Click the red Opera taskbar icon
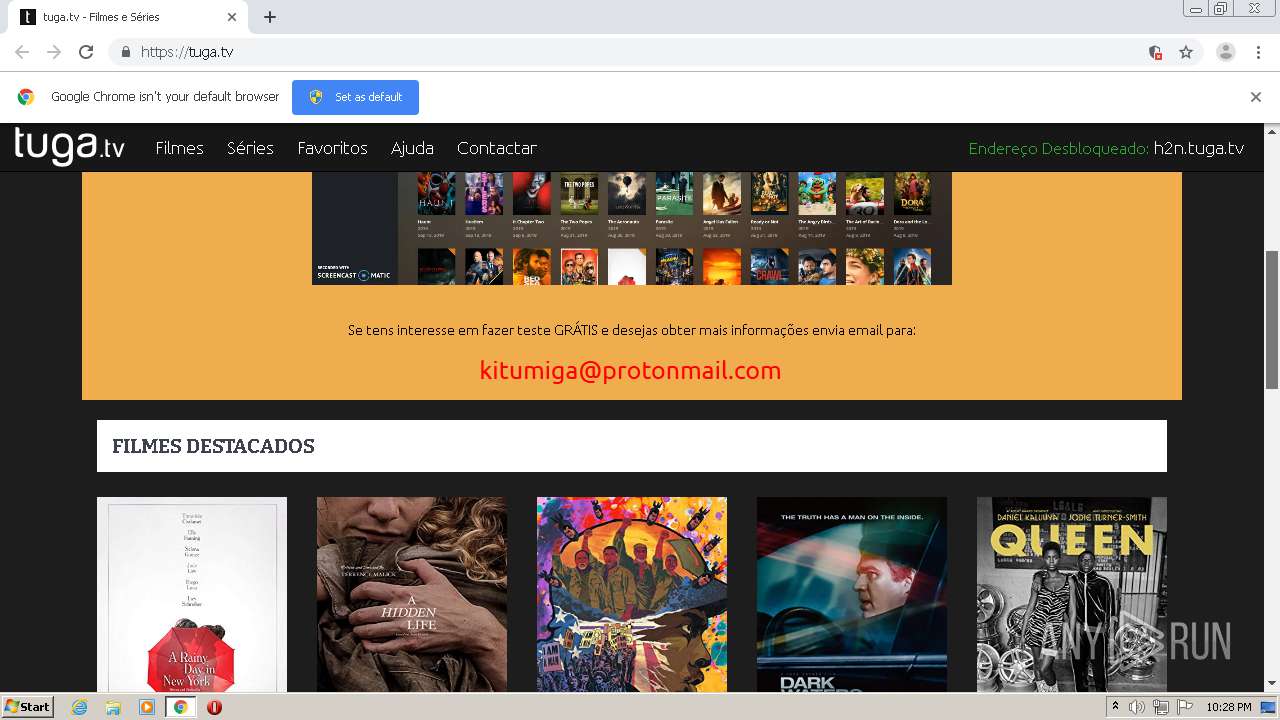The height and width of the screenshot is (720, 1280). pos(214,707)
